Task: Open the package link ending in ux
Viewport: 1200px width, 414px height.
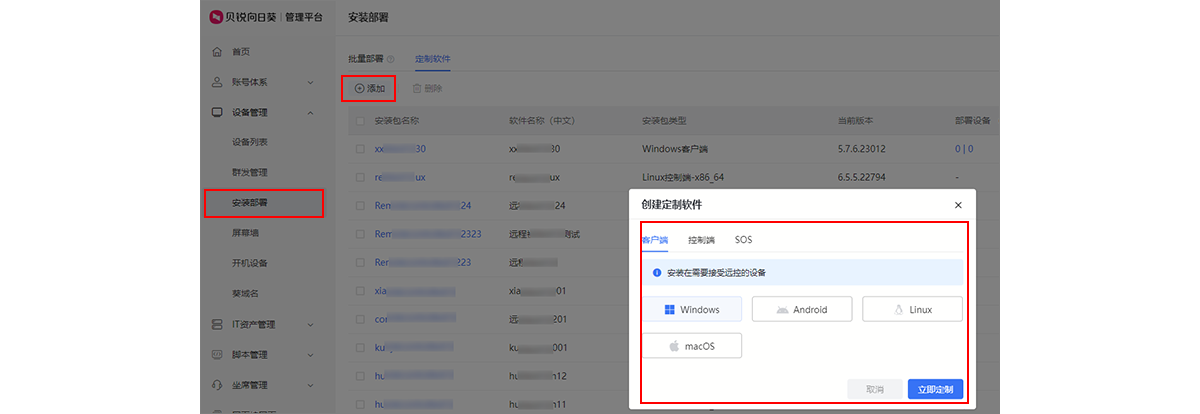Action: (400, 177)
